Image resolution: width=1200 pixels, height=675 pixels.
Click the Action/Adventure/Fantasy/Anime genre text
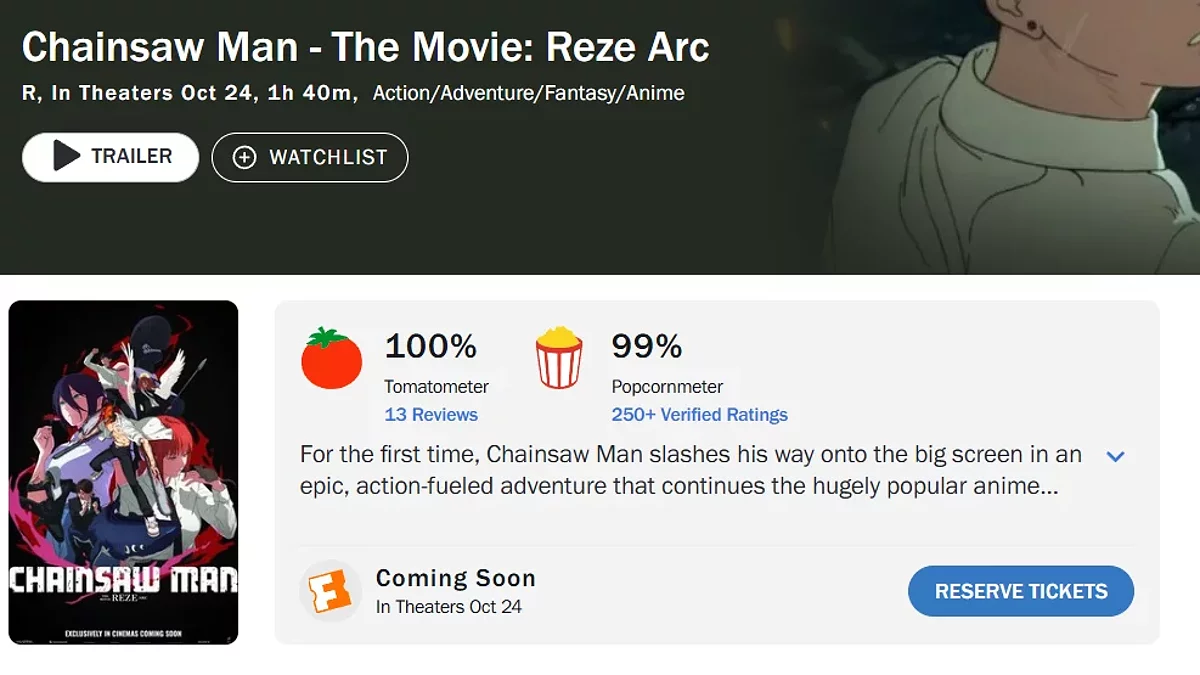click(x=528, y=93)
